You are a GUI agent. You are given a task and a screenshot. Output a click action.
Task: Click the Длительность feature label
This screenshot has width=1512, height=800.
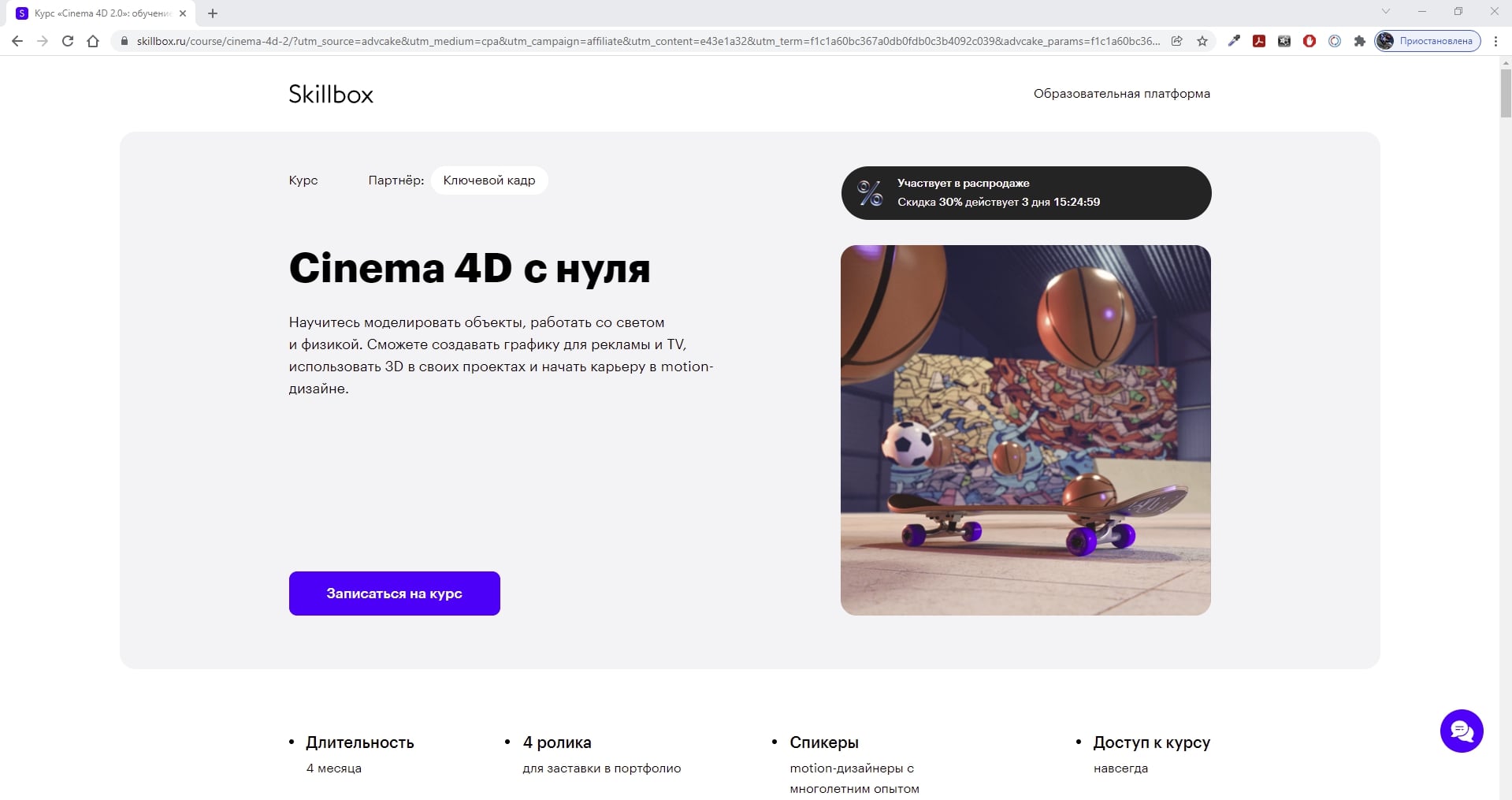coord(360,742)
